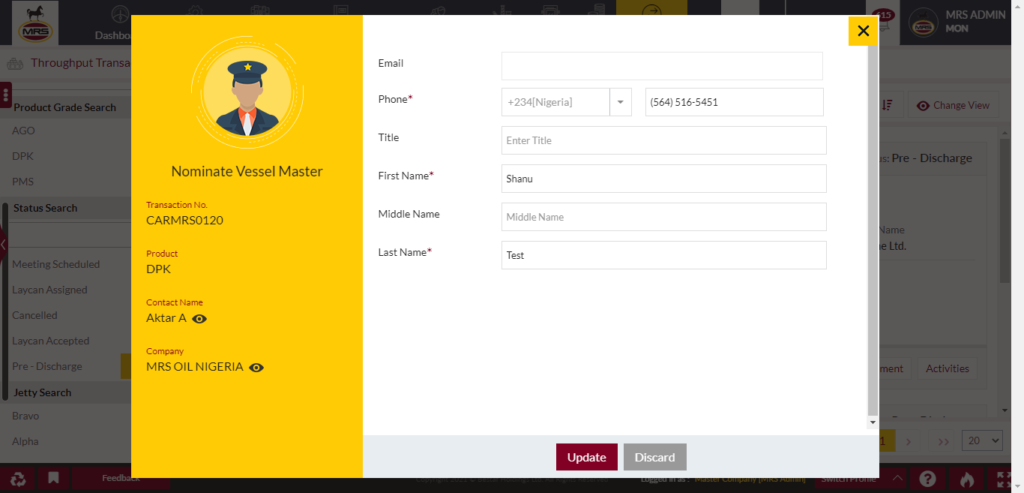
Task: Click the MRS ADMIN user name
Action: [x=975, y=15]
